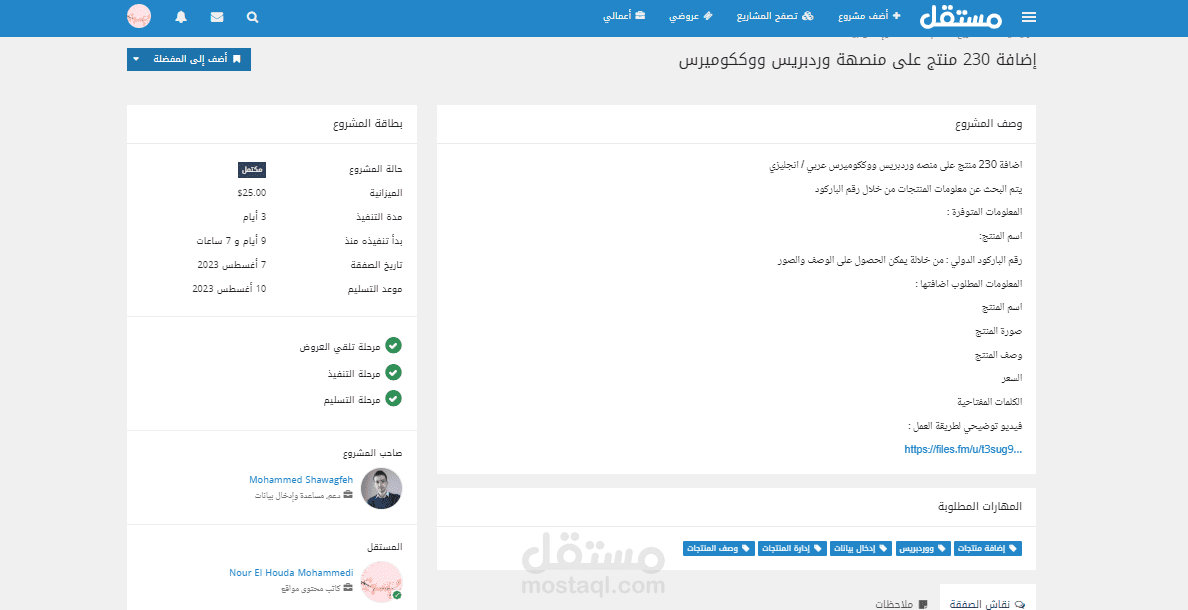Open the files.fm video link
This screenshot has width=1188, height=610.
[x=963, y=449]
